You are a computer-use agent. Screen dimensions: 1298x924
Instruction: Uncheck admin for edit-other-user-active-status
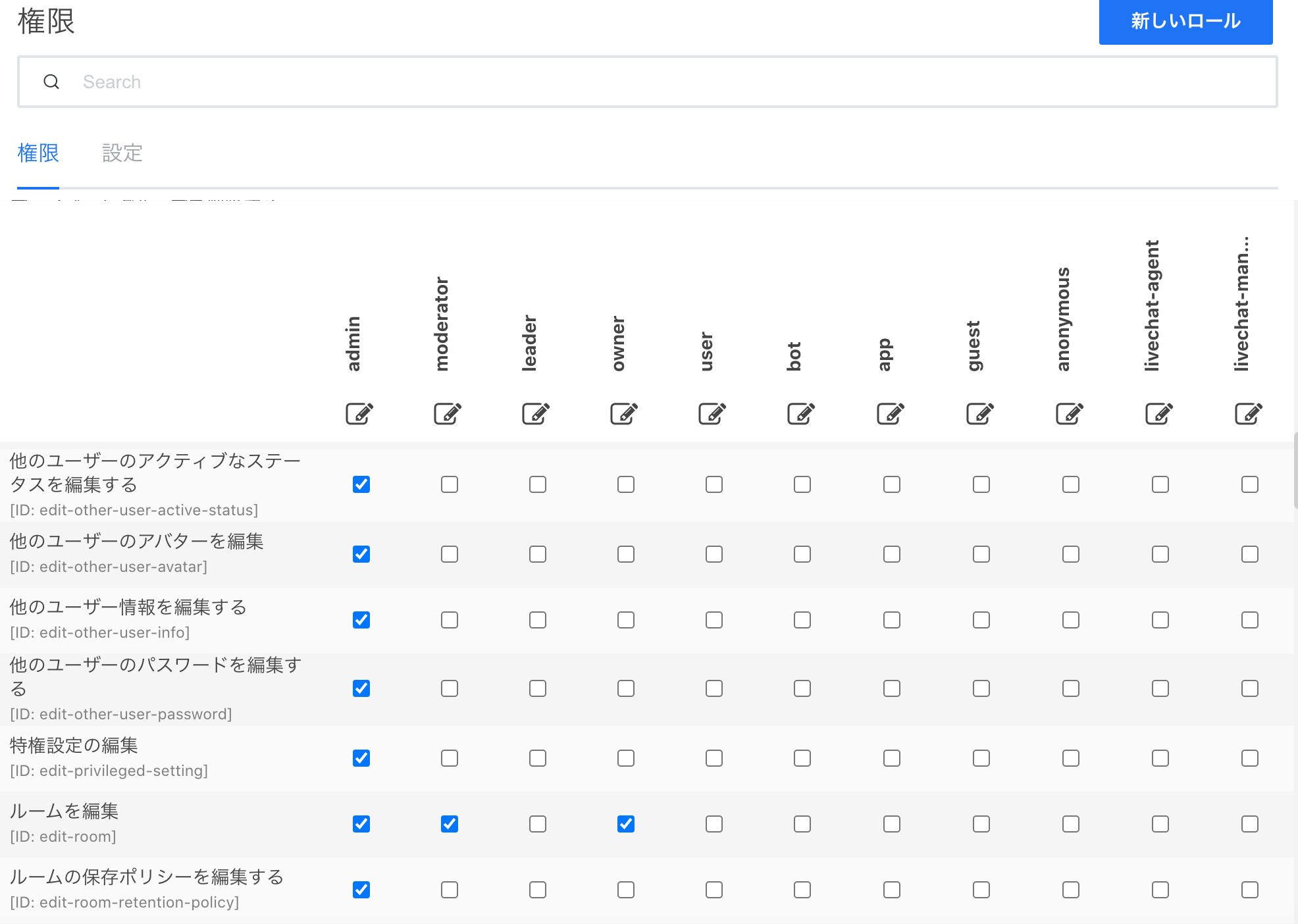[x=361, y=484]
